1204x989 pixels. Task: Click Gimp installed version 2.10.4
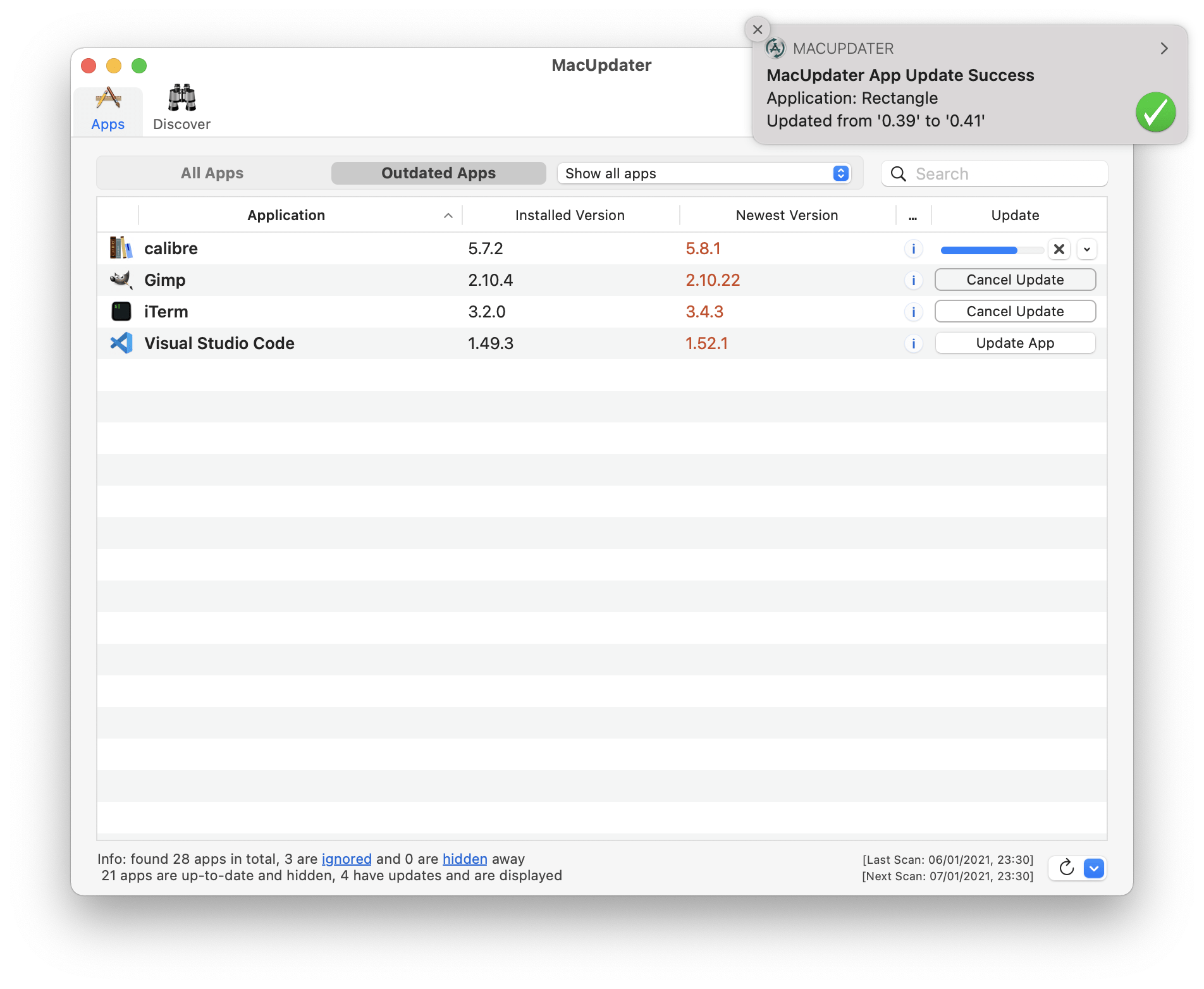click(x=491, y=280)
